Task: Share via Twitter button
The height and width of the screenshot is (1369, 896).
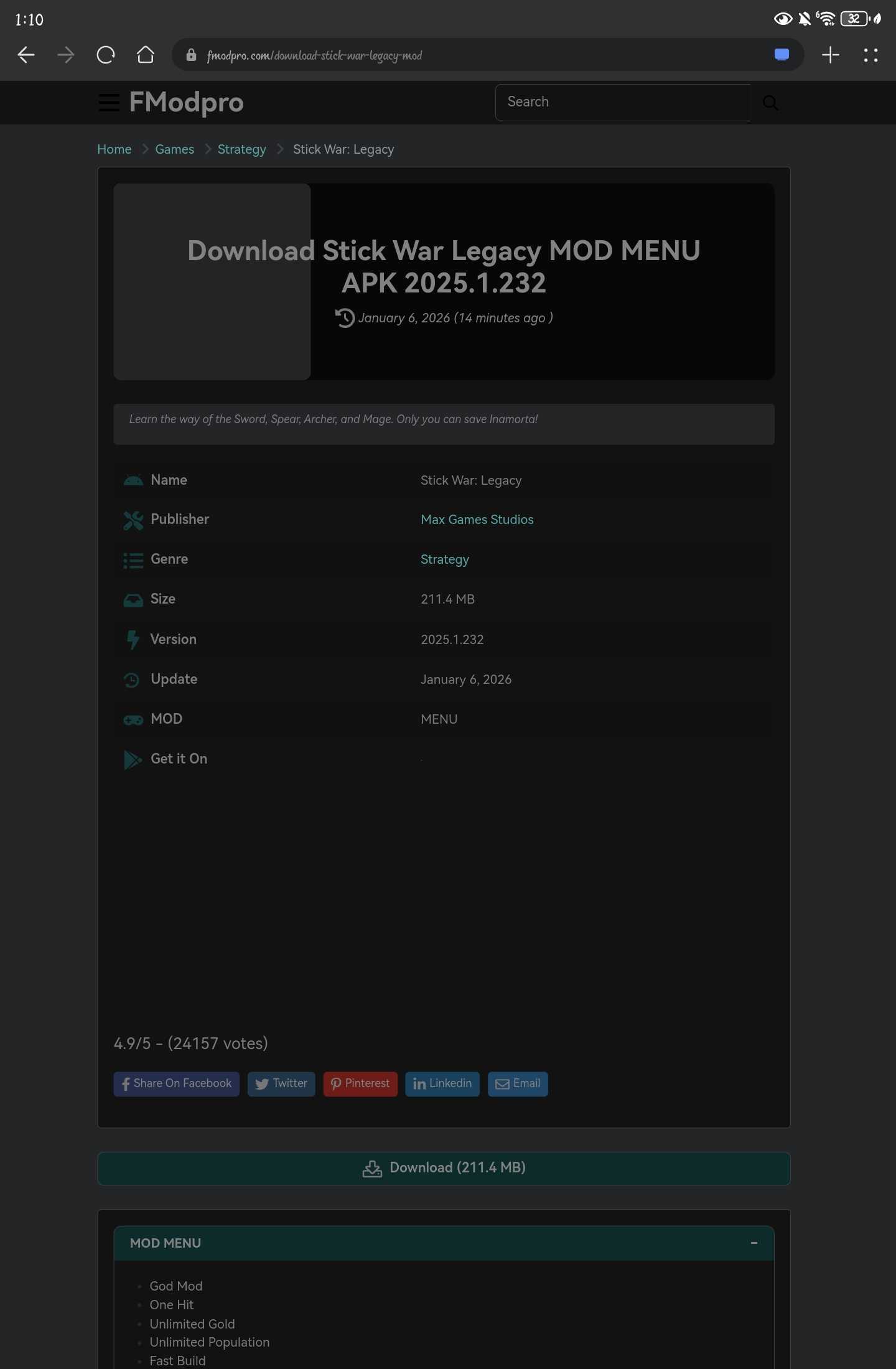Action: point(281,1083)
